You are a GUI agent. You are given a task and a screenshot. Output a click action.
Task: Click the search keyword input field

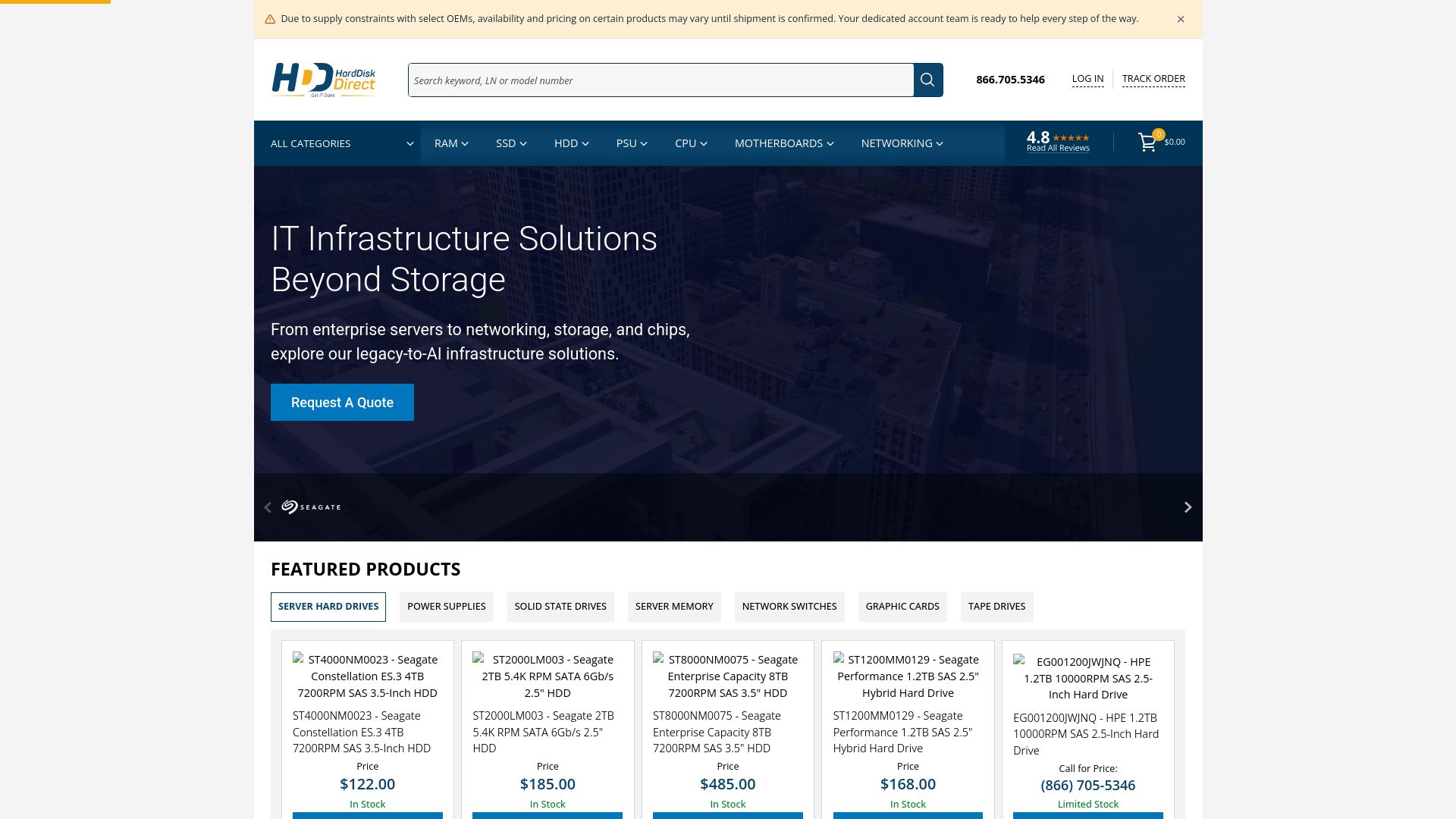661,80
